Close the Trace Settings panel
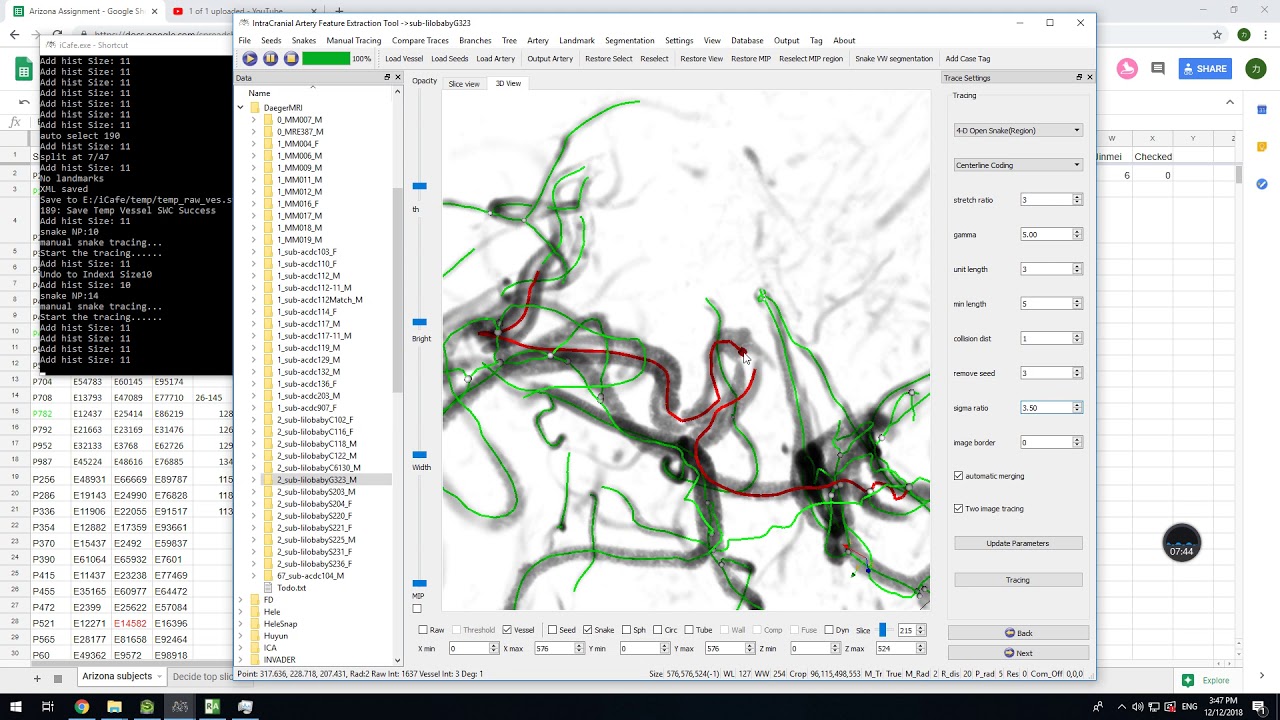This screenshot has width=1280, height=720. (1089, 77)
